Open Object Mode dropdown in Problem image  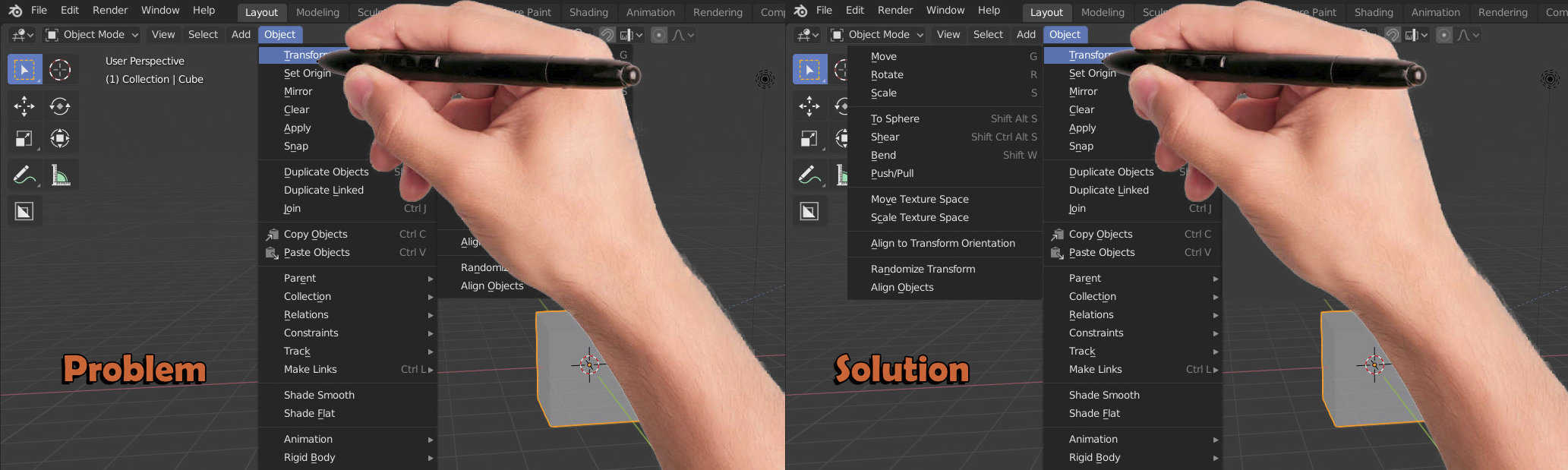tap(91, 35)
